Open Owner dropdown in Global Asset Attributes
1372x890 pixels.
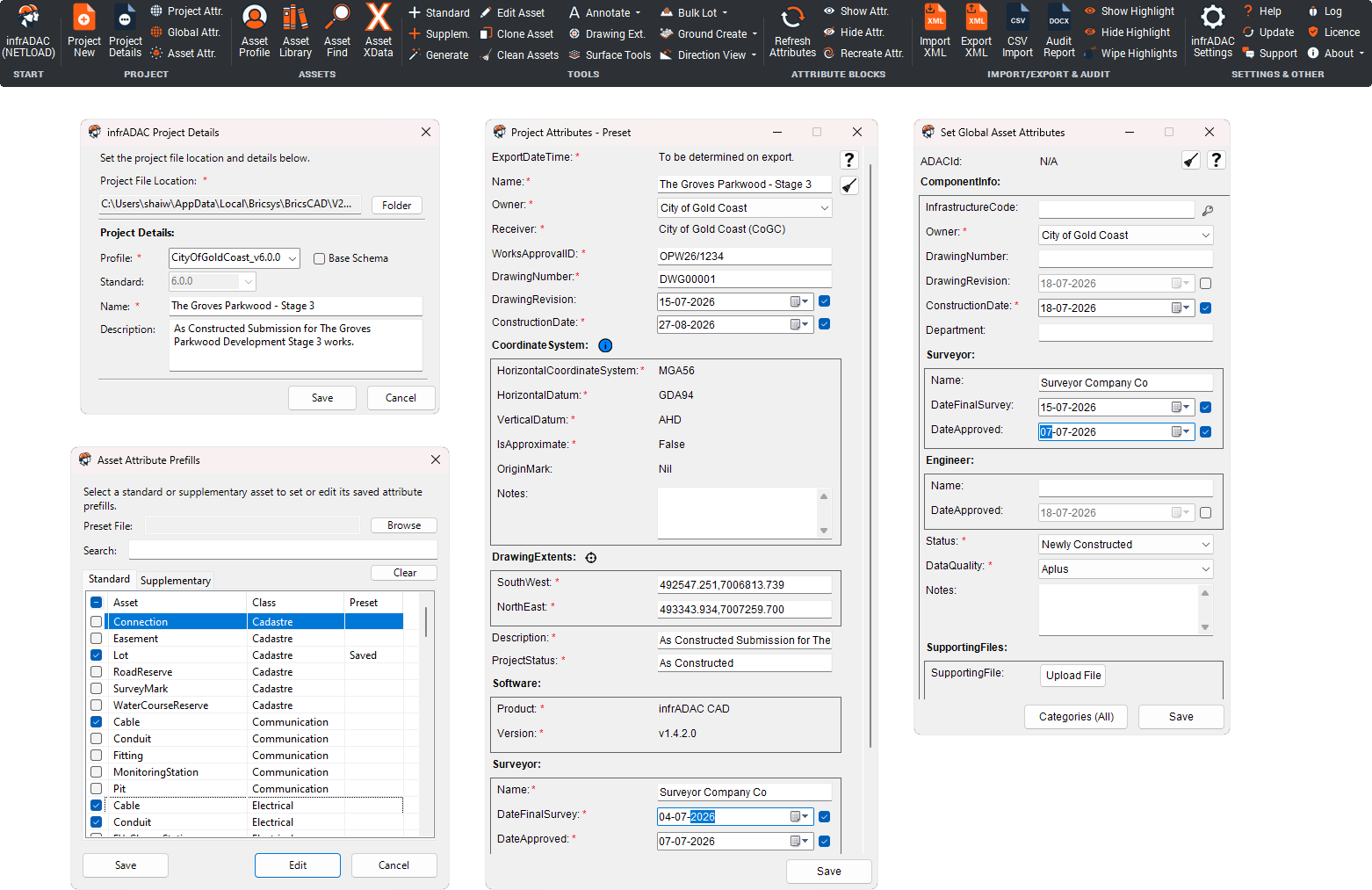[1206, 235]
